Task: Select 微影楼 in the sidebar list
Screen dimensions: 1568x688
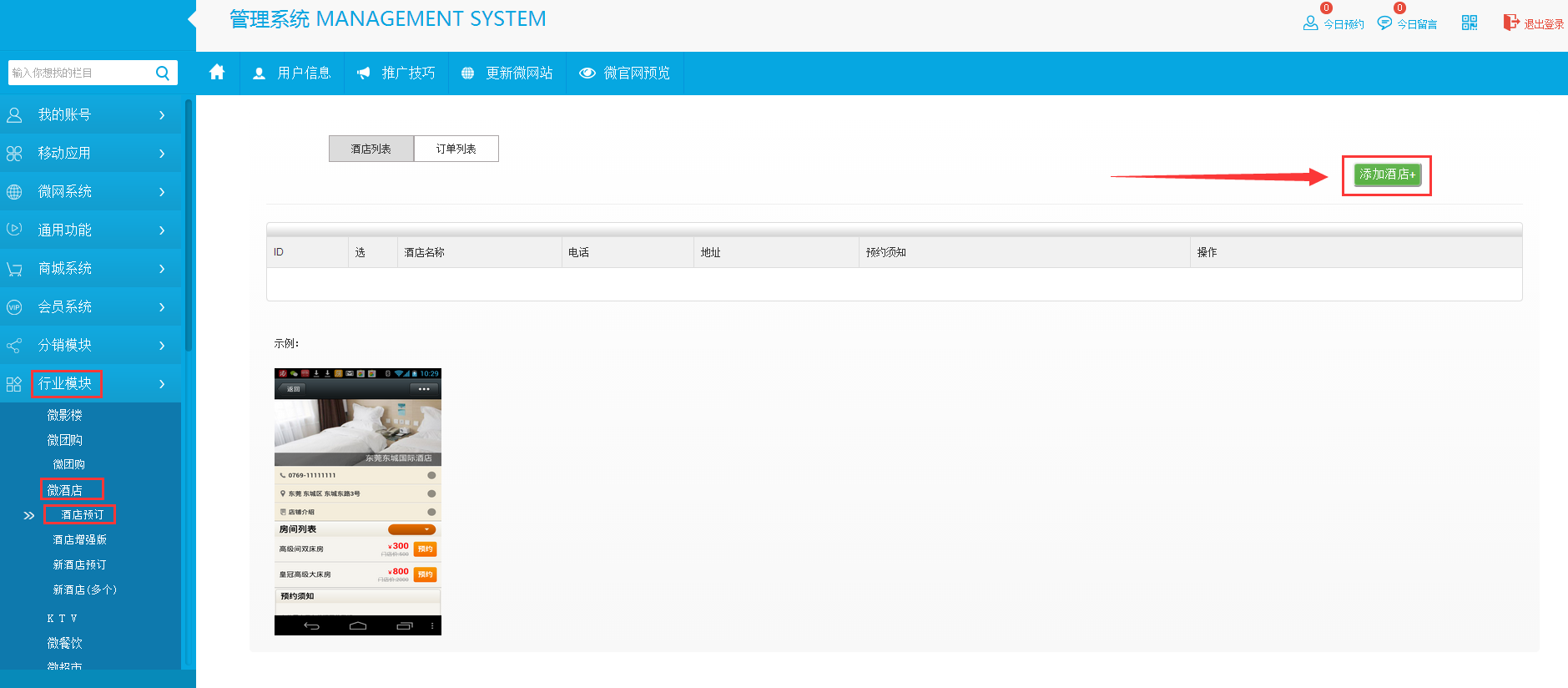Action: click(65, 415)
